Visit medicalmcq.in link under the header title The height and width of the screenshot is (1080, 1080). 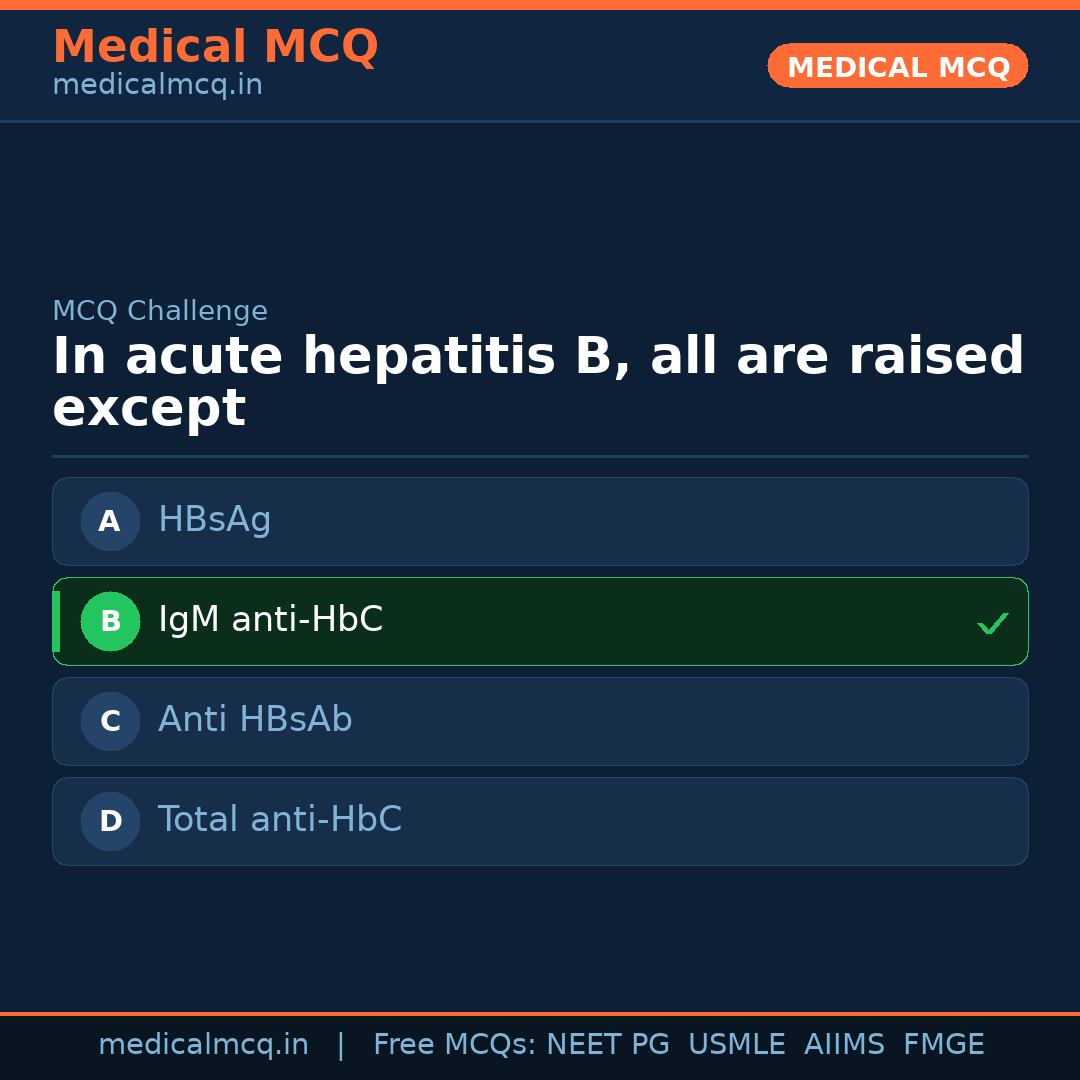[157, 86]
